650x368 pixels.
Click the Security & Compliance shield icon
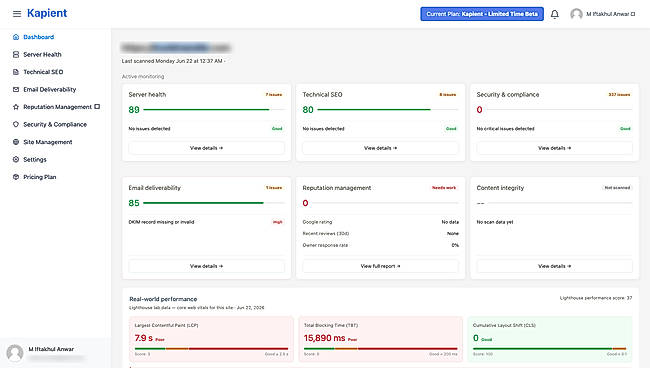(x=16, y=124)
